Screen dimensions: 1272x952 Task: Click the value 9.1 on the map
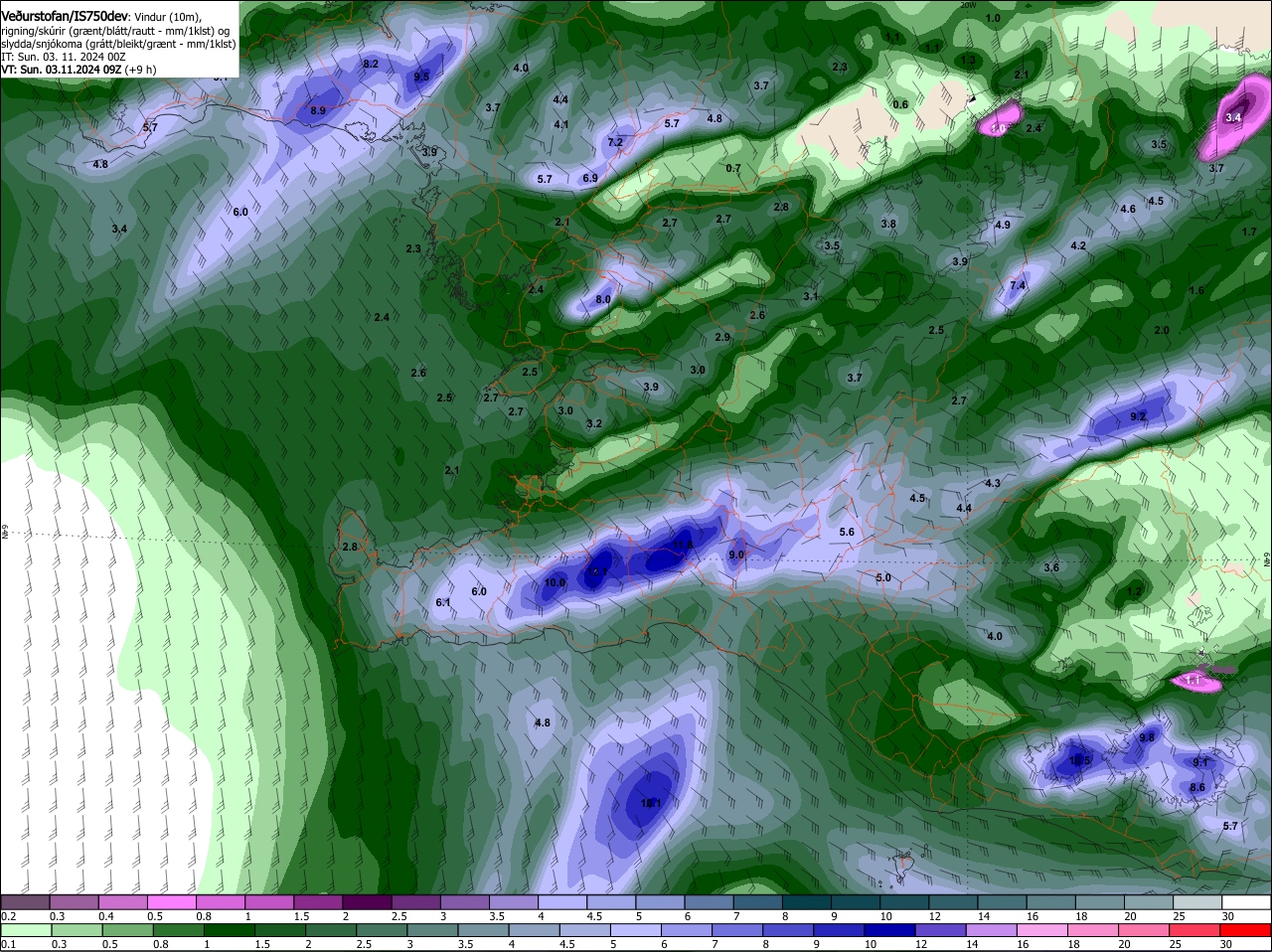pyautogui.click(x=1200, y=762)
